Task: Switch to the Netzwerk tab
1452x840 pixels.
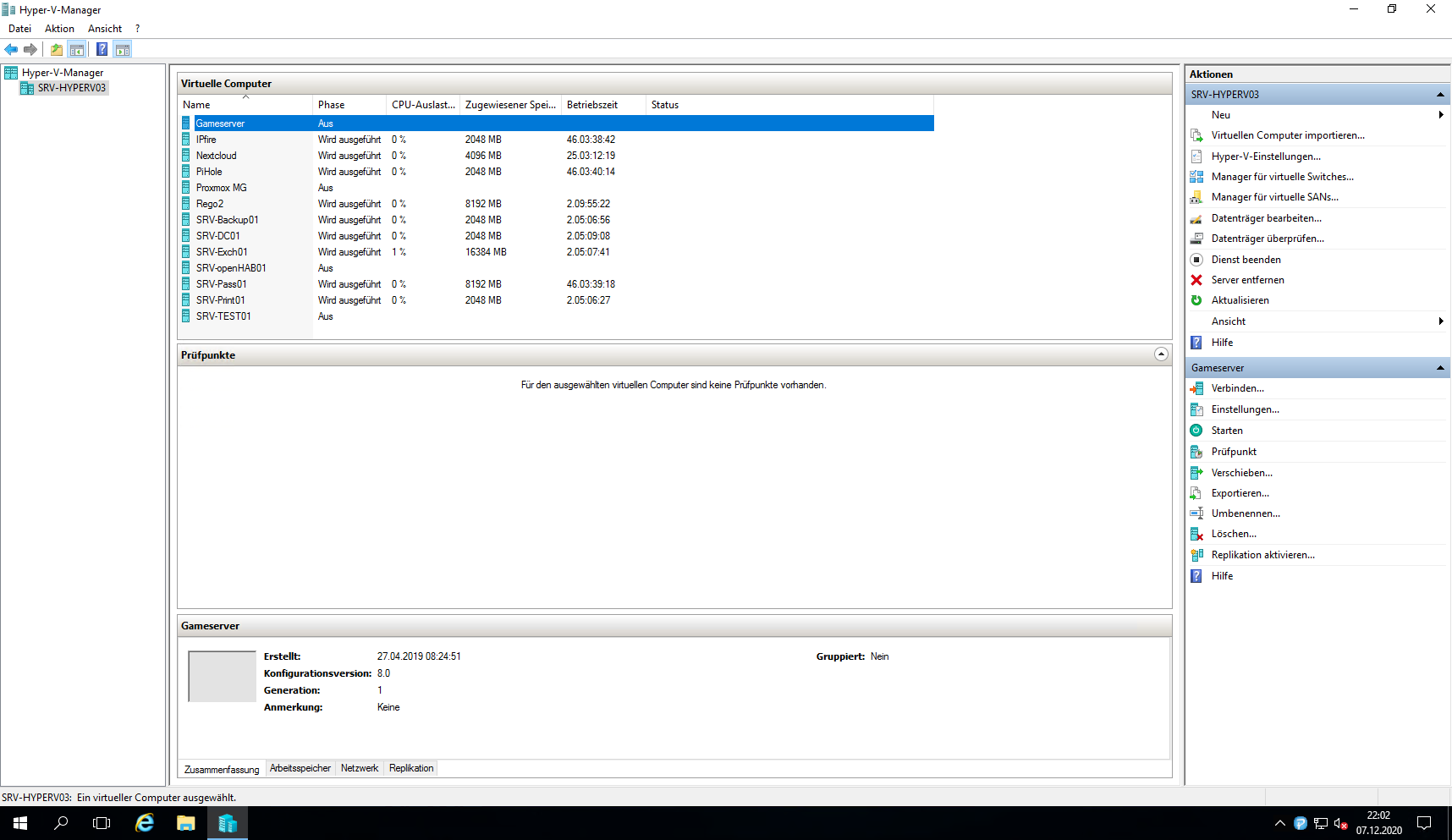Action: [x=360, y=768]
